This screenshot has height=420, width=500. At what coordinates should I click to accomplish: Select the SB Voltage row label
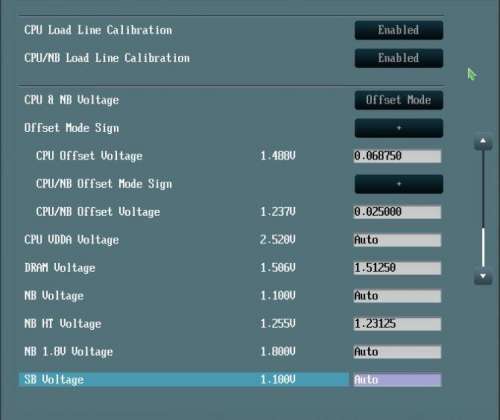(54, 380)
